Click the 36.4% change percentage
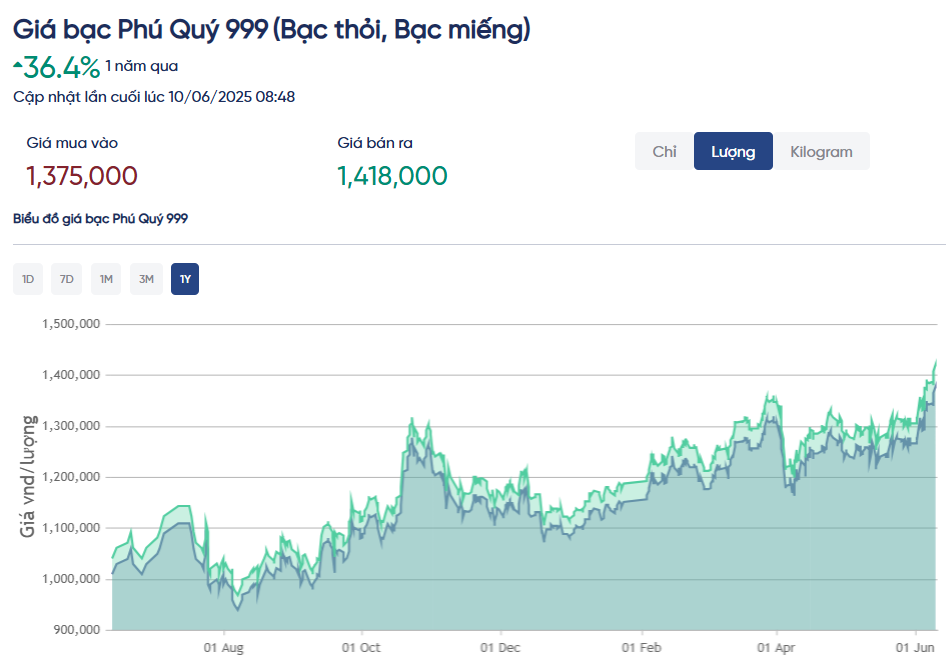The width and height of the screenshot is (950, 657). (62, 67)
